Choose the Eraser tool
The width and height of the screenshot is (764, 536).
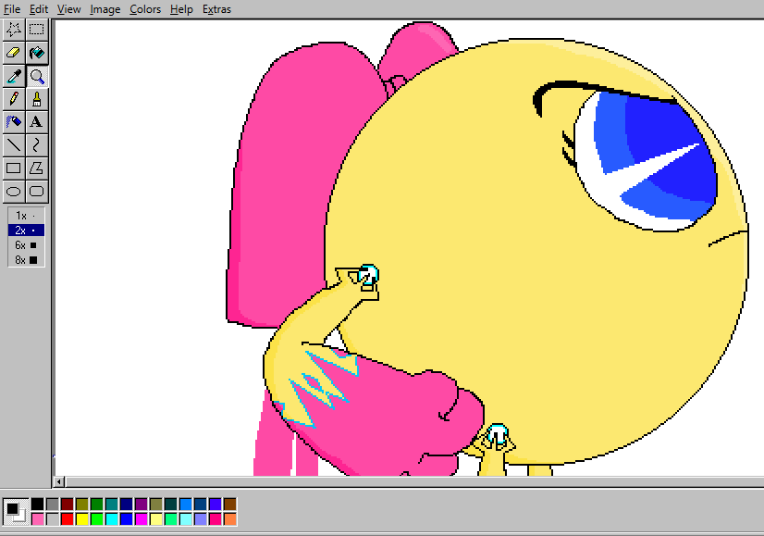[x=14, y=53]
